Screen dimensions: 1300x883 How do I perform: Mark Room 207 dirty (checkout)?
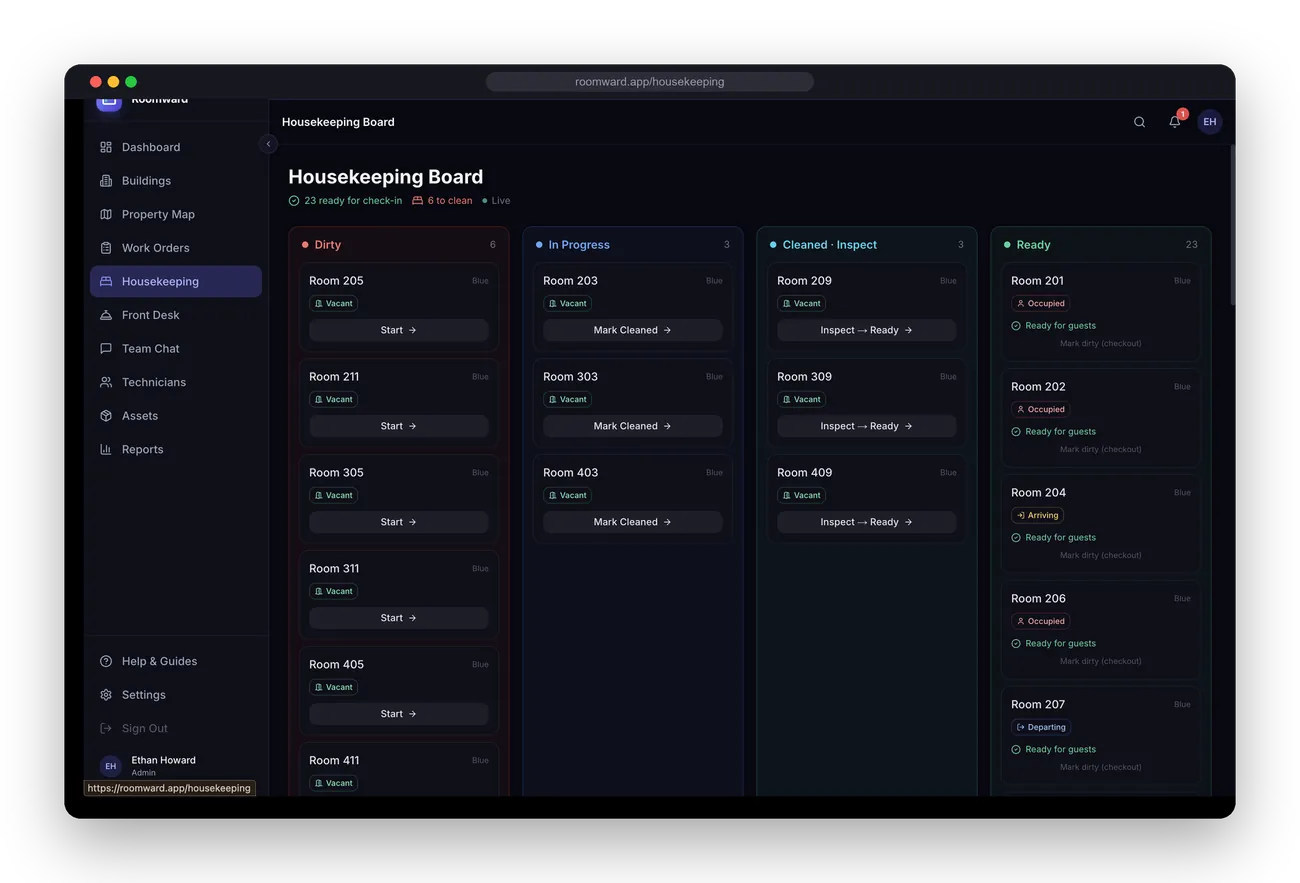pyautogui.click(x=1101, y=767)
